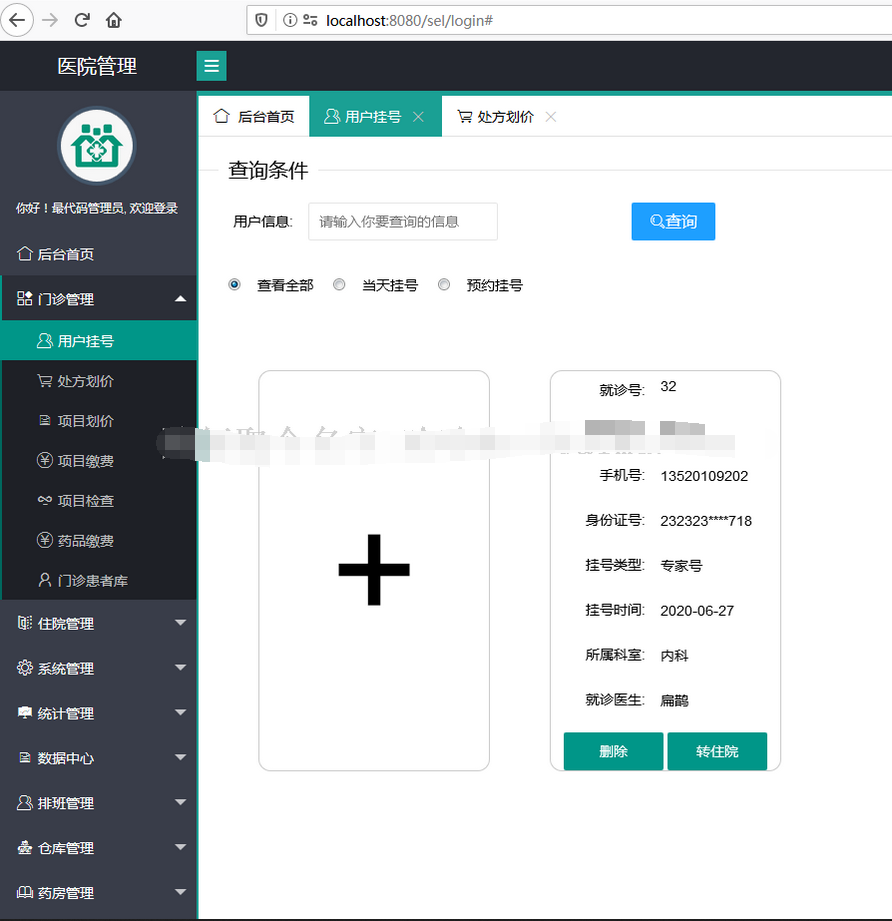Click registration date 2020-06-27
The height and width of the screenshot is (921, 892).
(x=697, y=611)
